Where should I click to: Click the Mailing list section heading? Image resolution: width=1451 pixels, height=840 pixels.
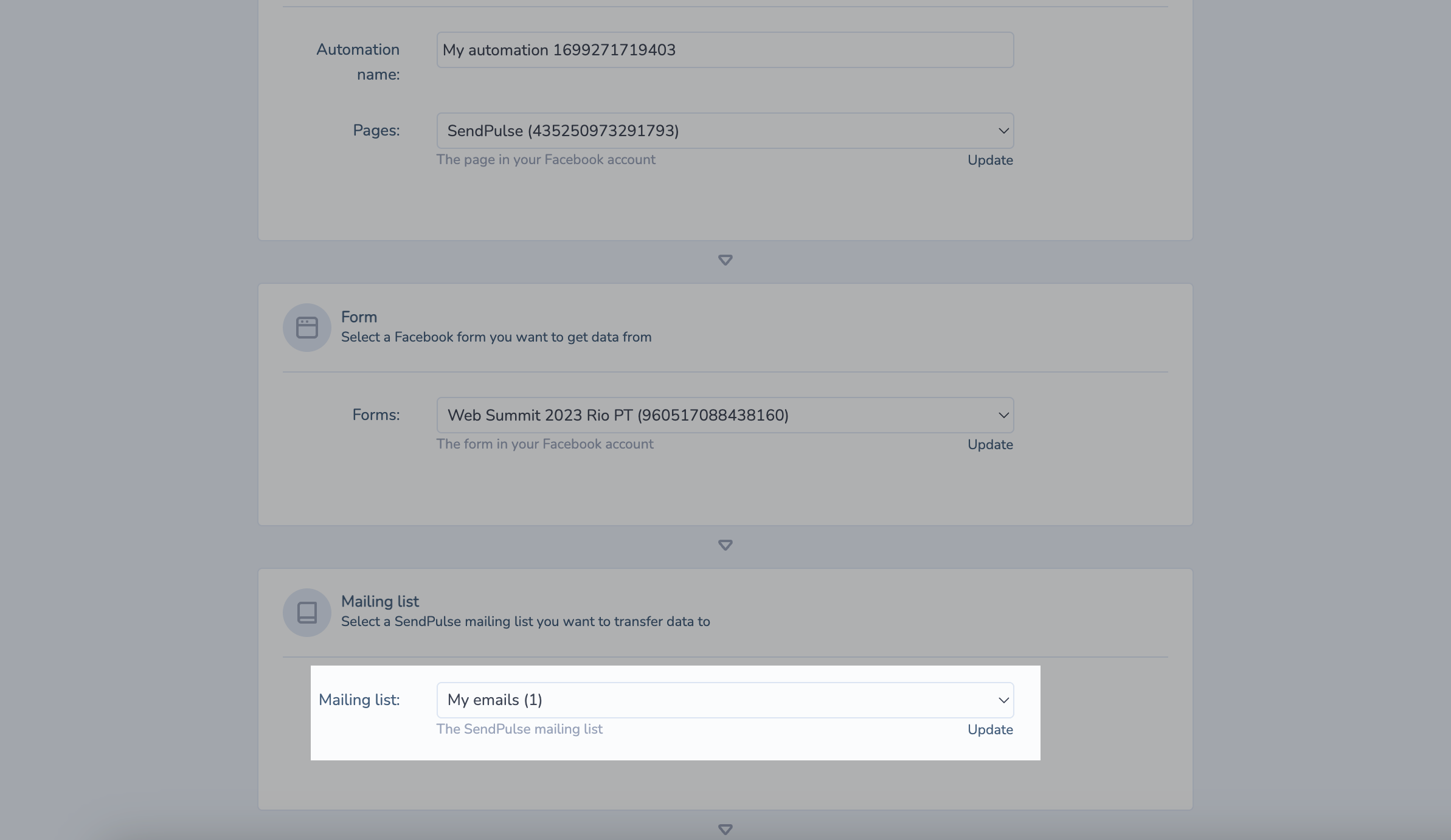pos(380,602)
